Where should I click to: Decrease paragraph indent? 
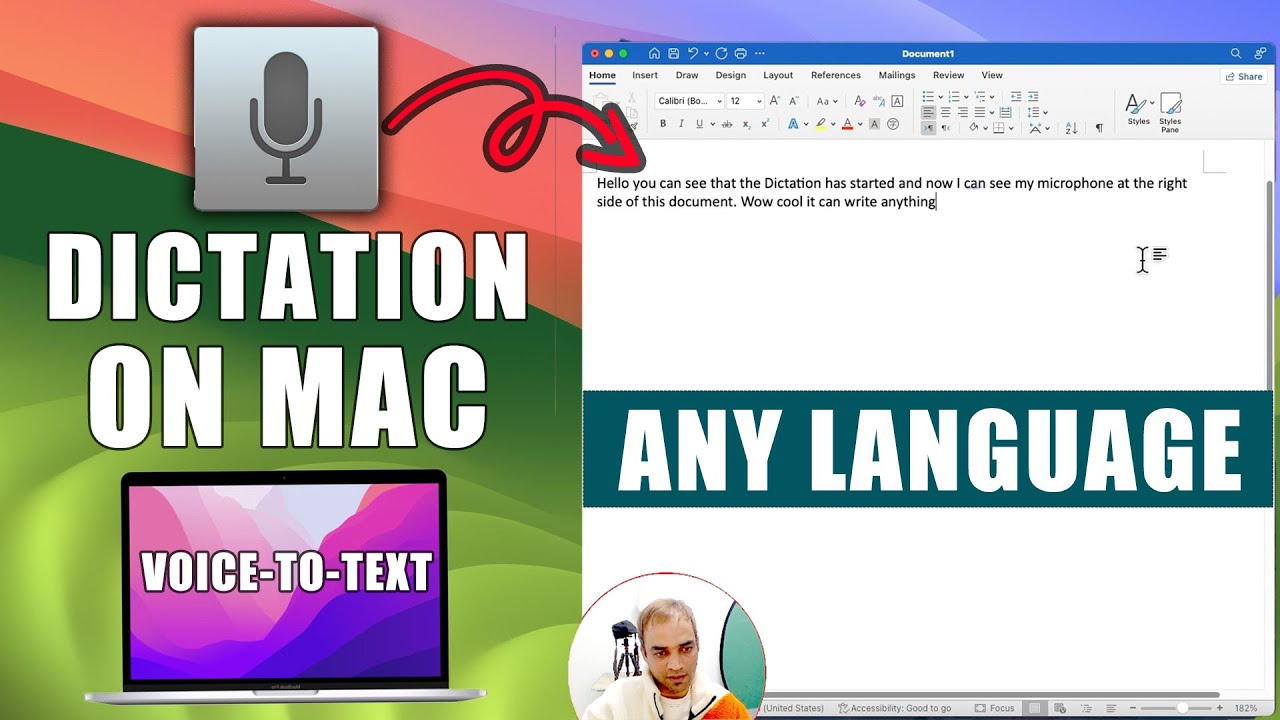pos(1016,97)
